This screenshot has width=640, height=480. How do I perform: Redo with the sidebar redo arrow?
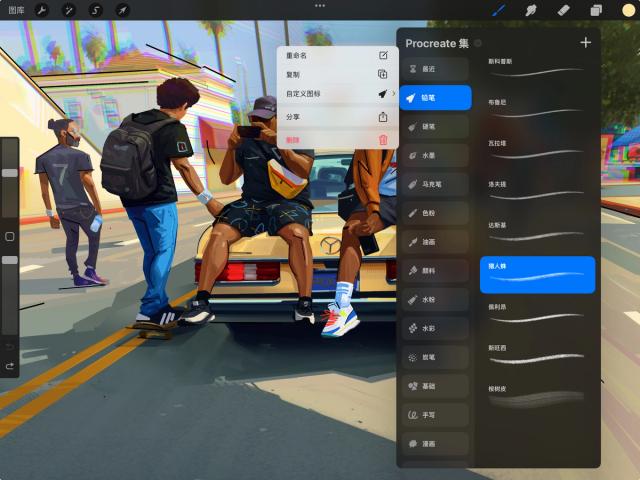10,366
